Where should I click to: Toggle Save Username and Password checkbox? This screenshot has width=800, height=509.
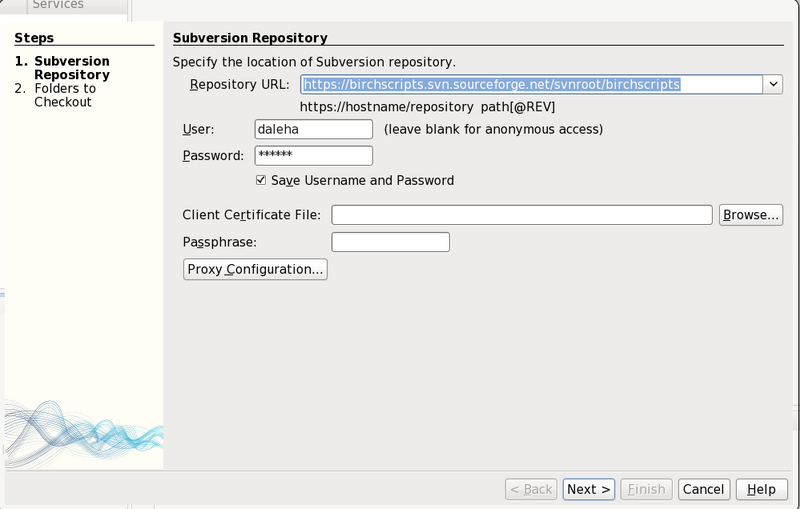(x=261, y=181)
